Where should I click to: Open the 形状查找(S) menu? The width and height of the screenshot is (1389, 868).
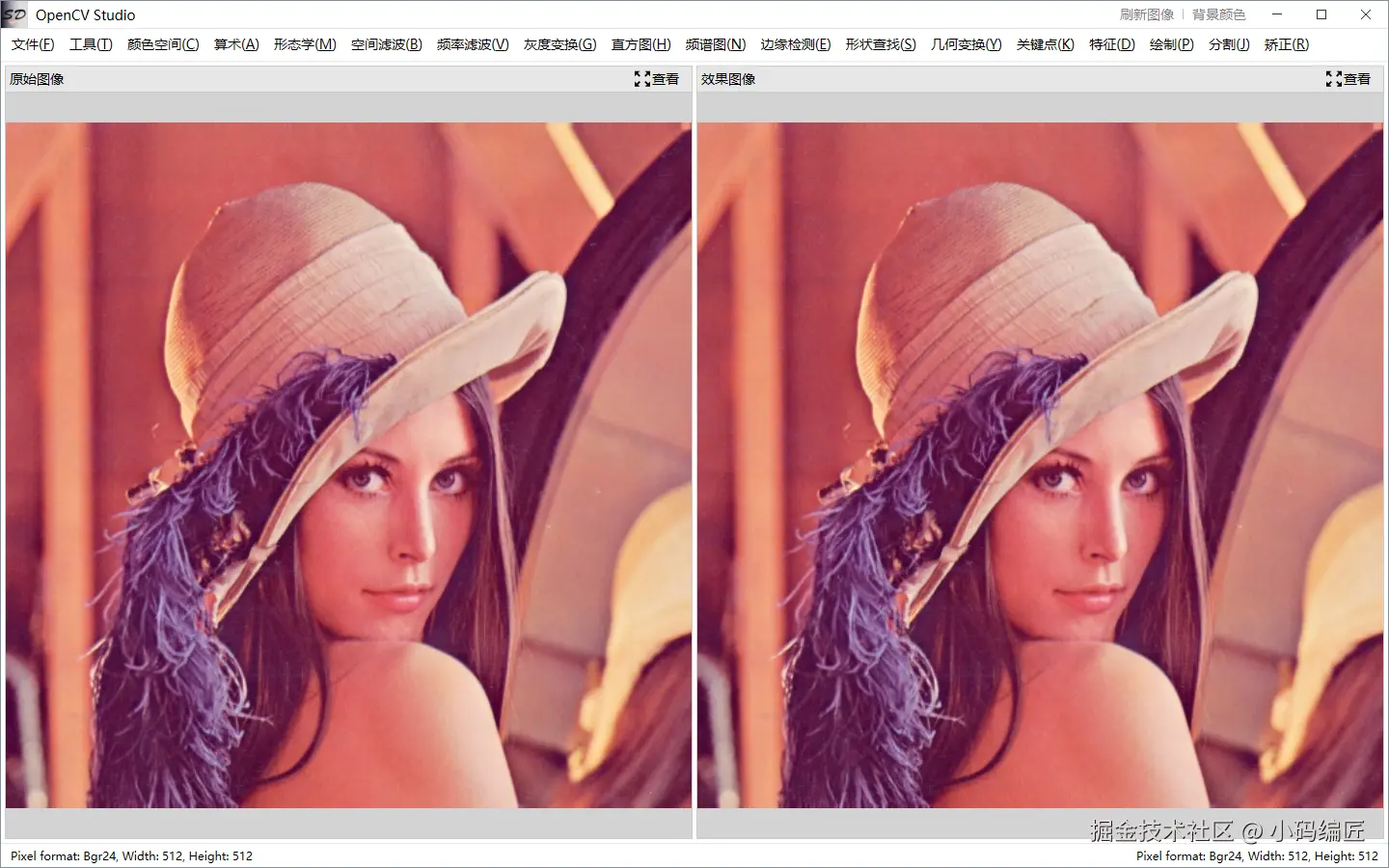(881, 44)
